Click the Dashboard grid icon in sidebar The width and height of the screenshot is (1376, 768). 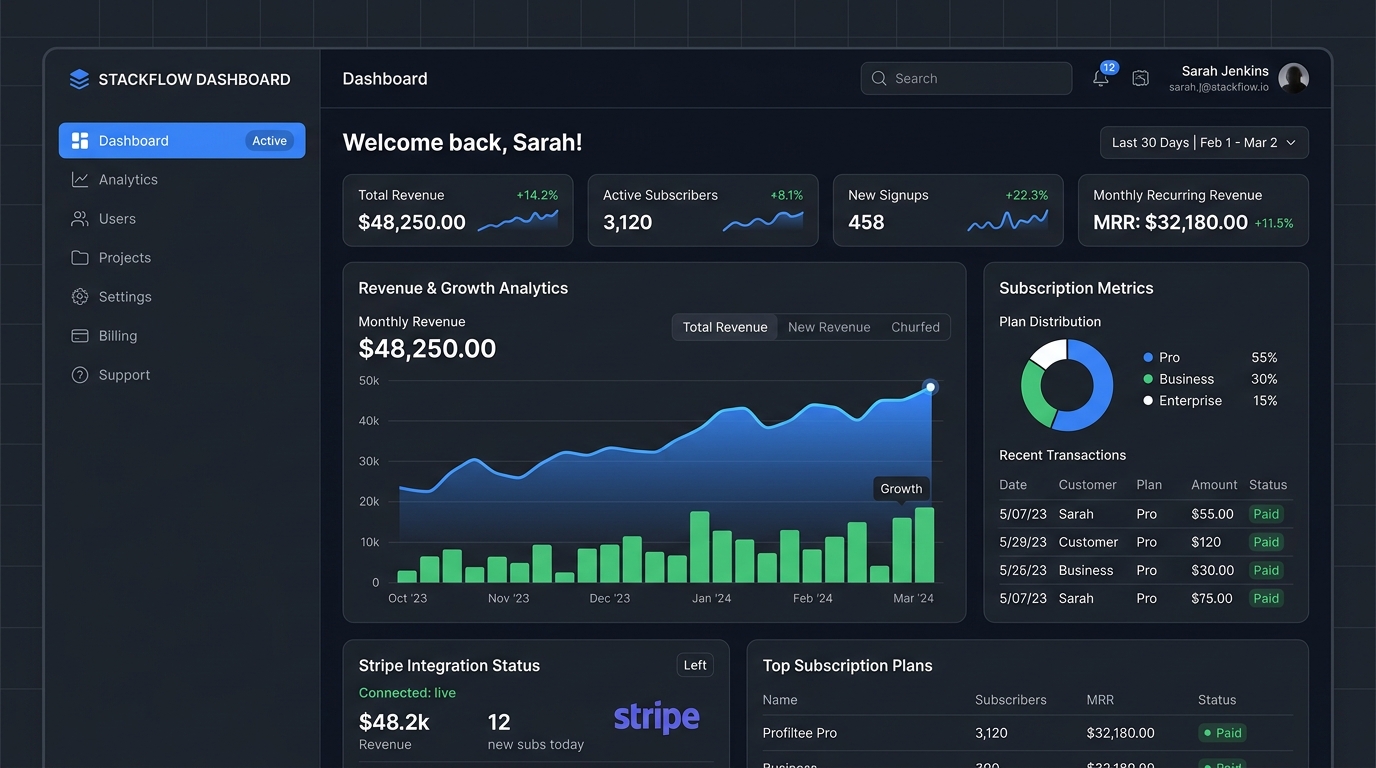click(80, 141)
